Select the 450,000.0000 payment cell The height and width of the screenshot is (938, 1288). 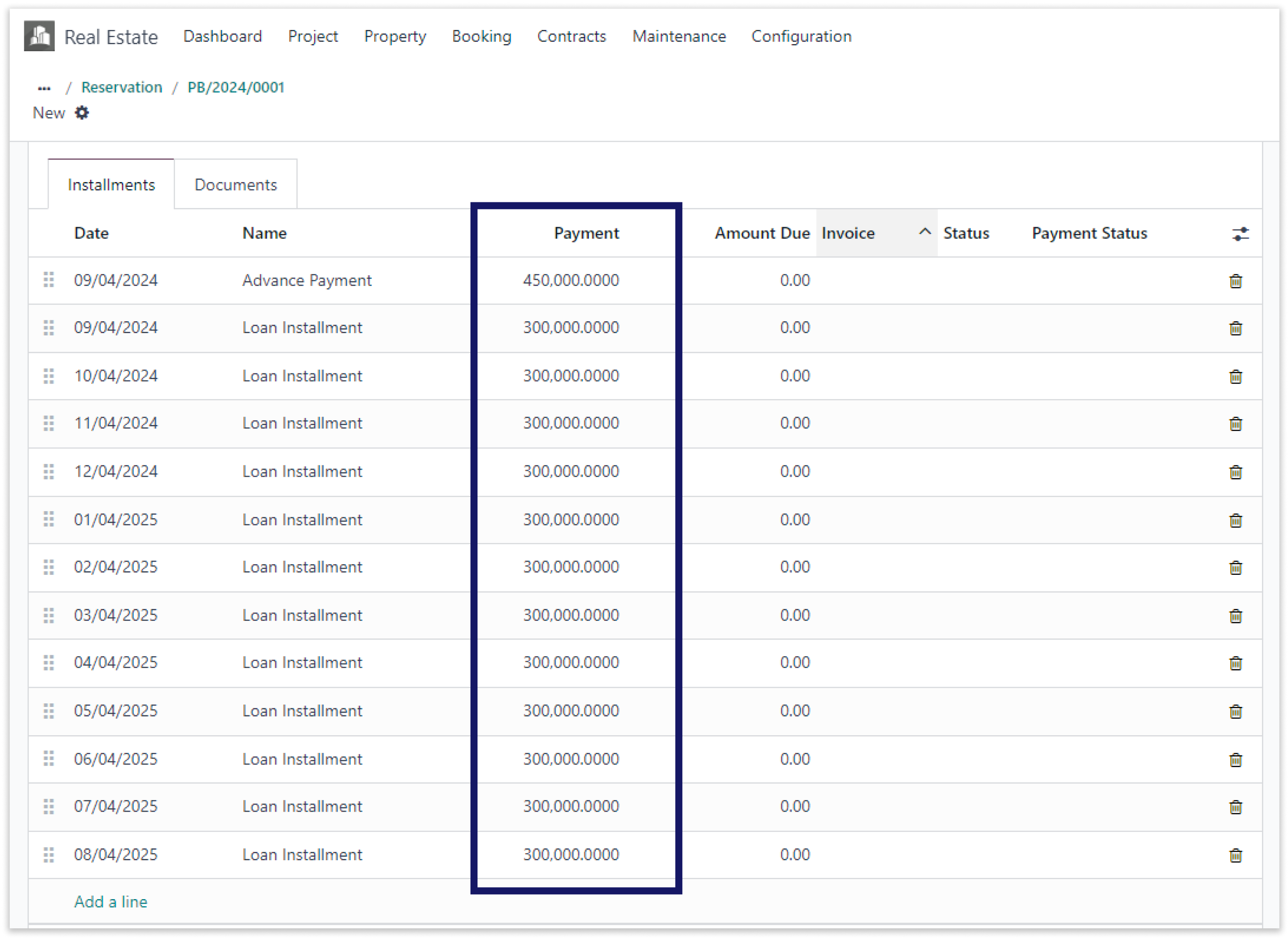[571, 280]
